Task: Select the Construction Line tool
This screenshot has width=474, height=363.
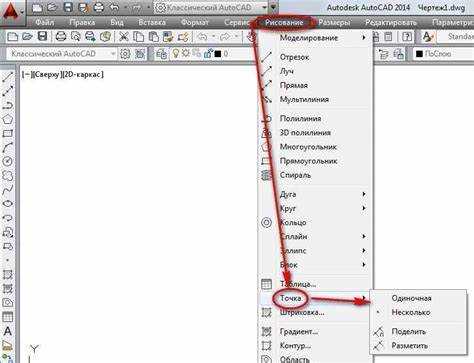Action: [x=7, y=91]
